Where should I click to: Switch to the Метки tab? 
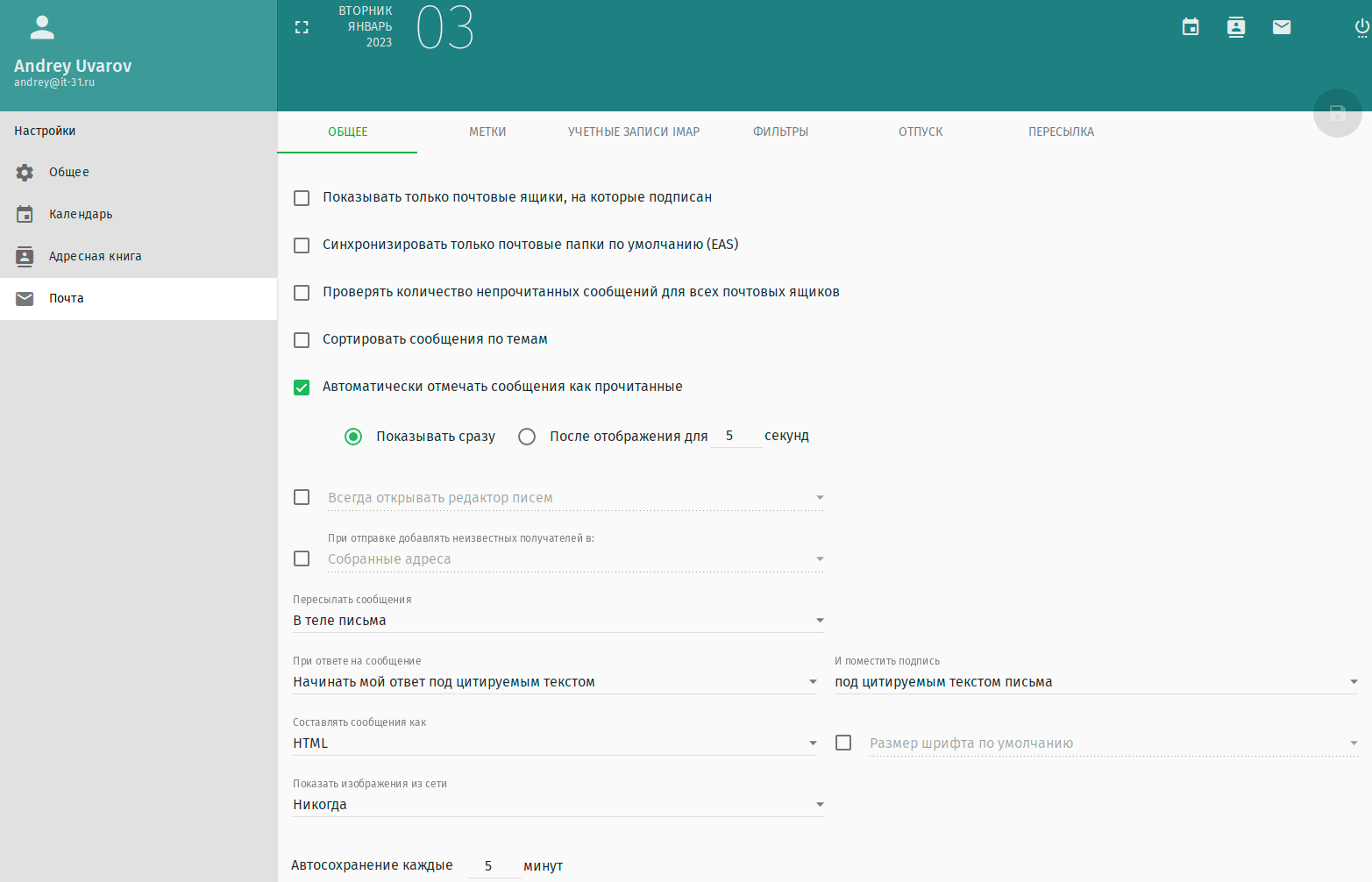pos(487,132)
